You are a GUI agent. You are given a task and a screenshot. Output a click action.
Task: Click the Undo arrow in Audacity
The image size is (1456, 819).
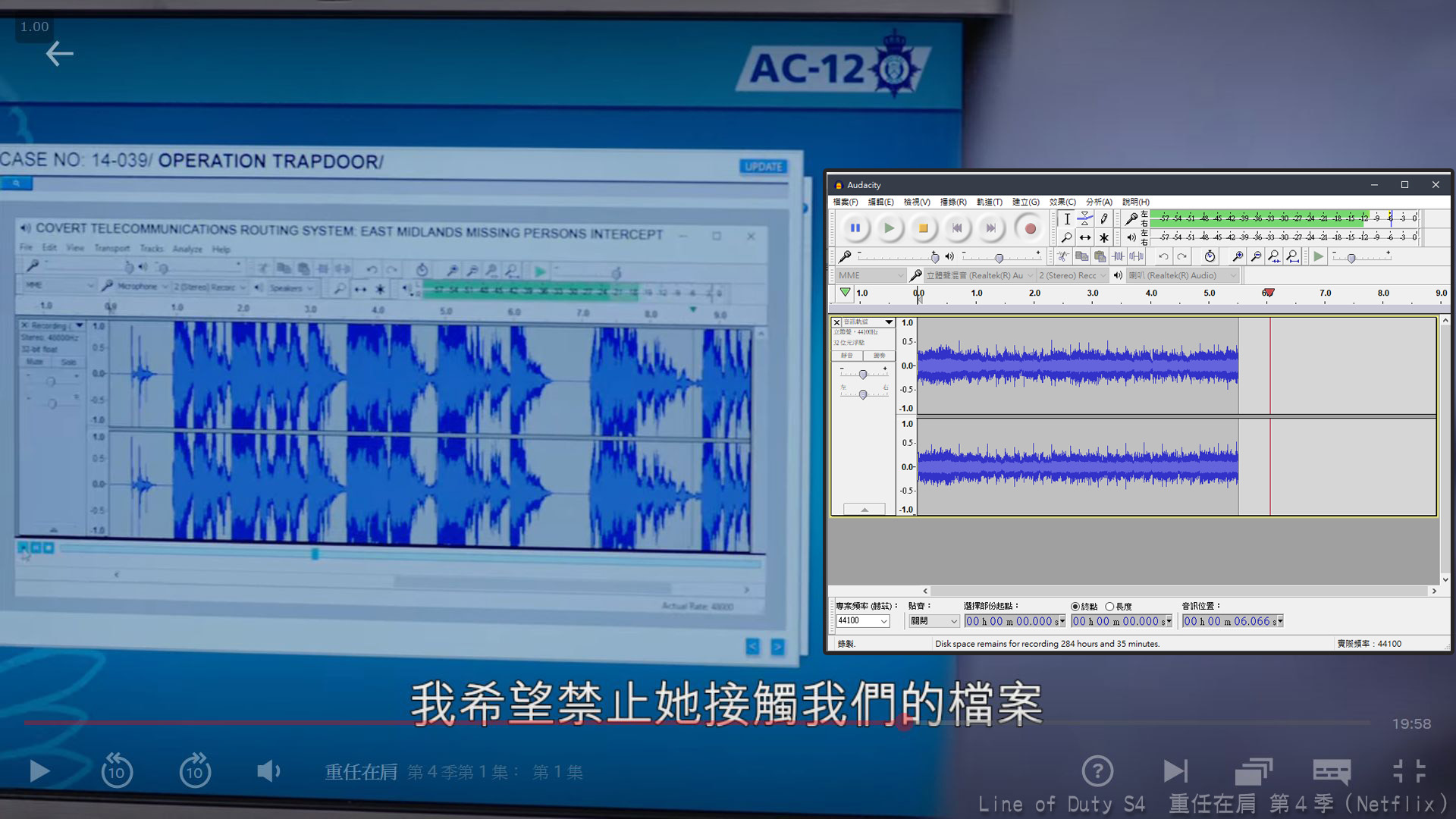(1163, 256)
